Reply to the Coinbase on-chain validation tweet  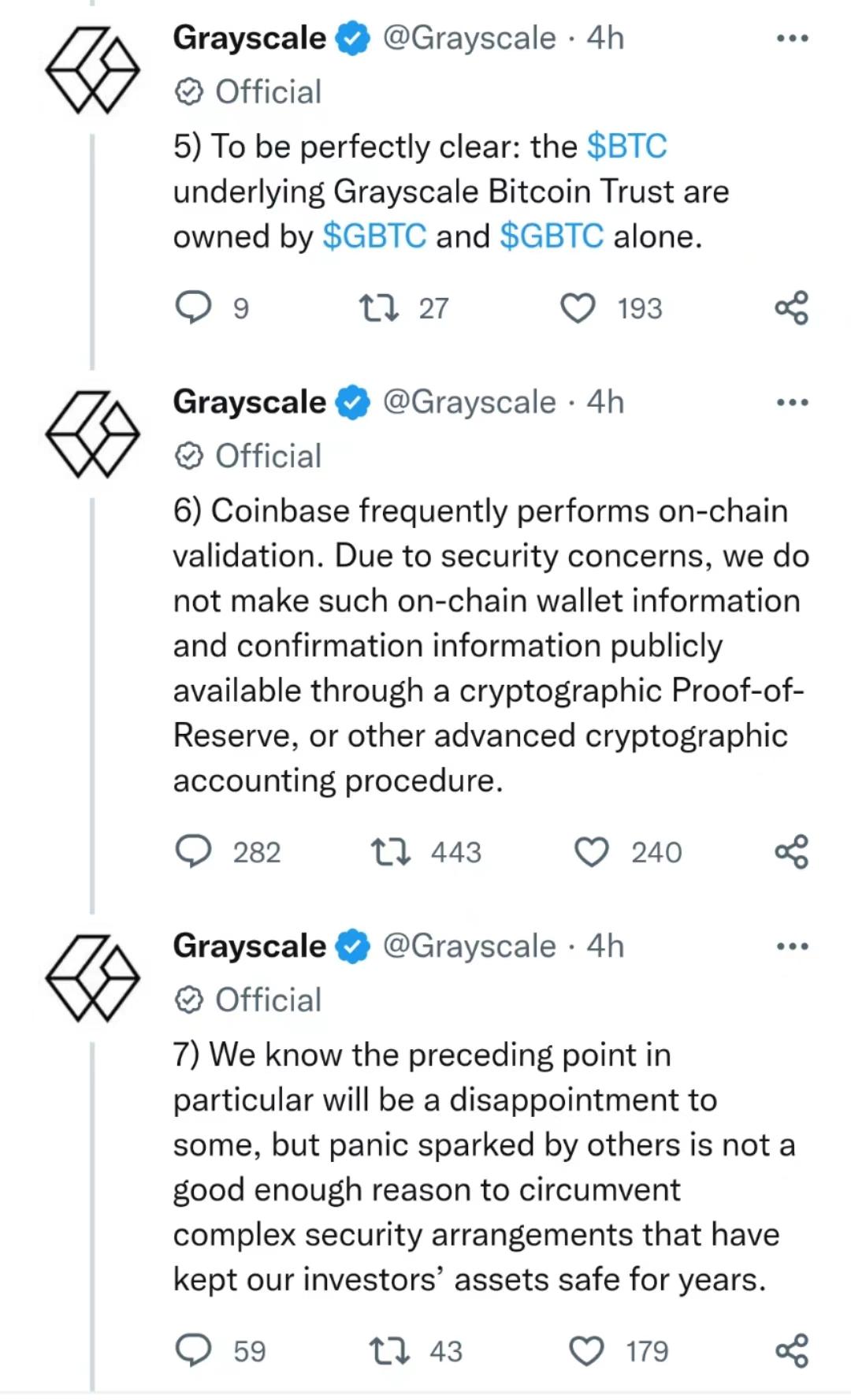pos(193,852)
